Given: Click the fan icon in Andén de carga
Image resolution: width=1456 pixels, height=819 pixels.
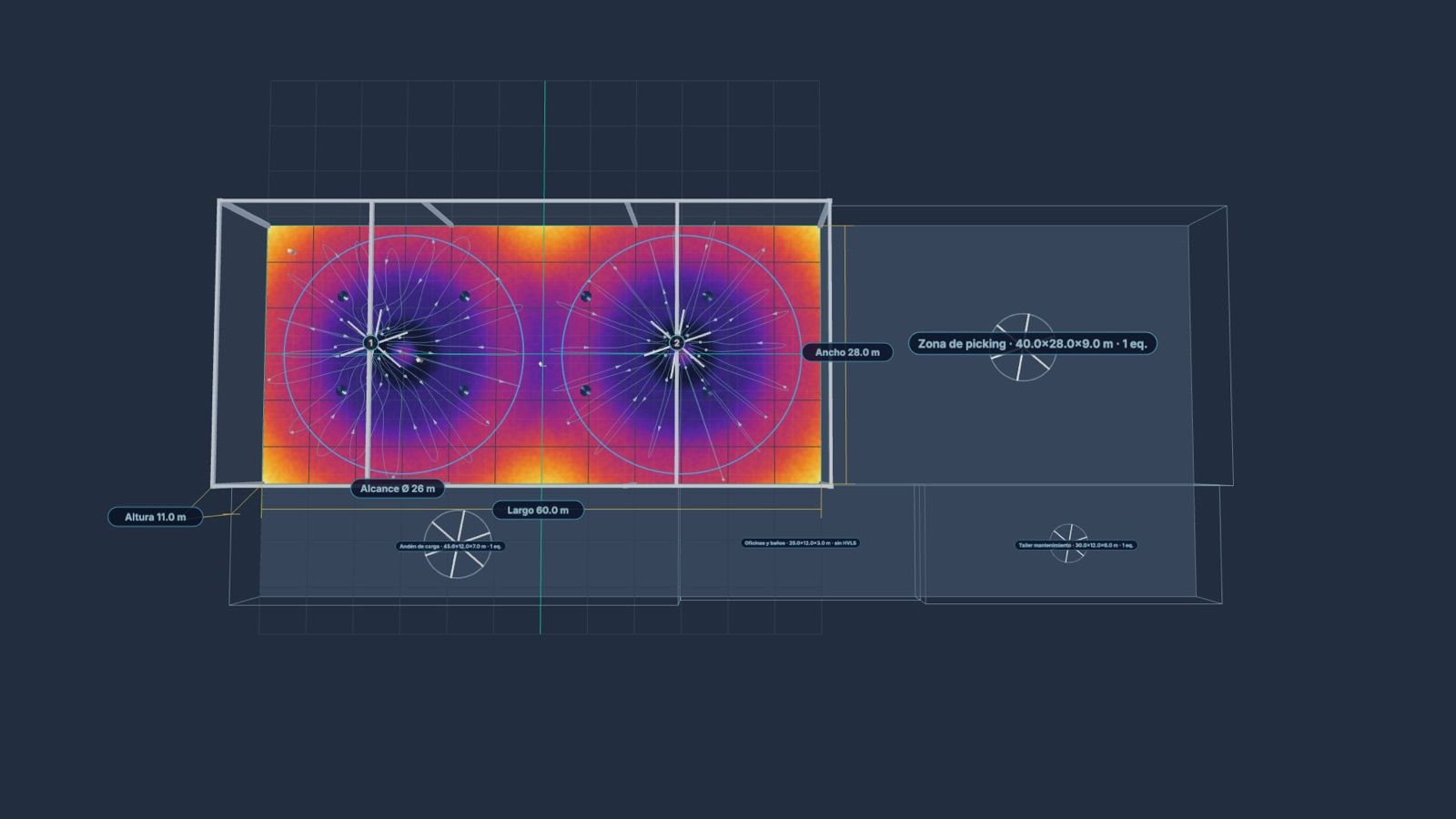Looking at the screenshot, I should tap(458, 544).
